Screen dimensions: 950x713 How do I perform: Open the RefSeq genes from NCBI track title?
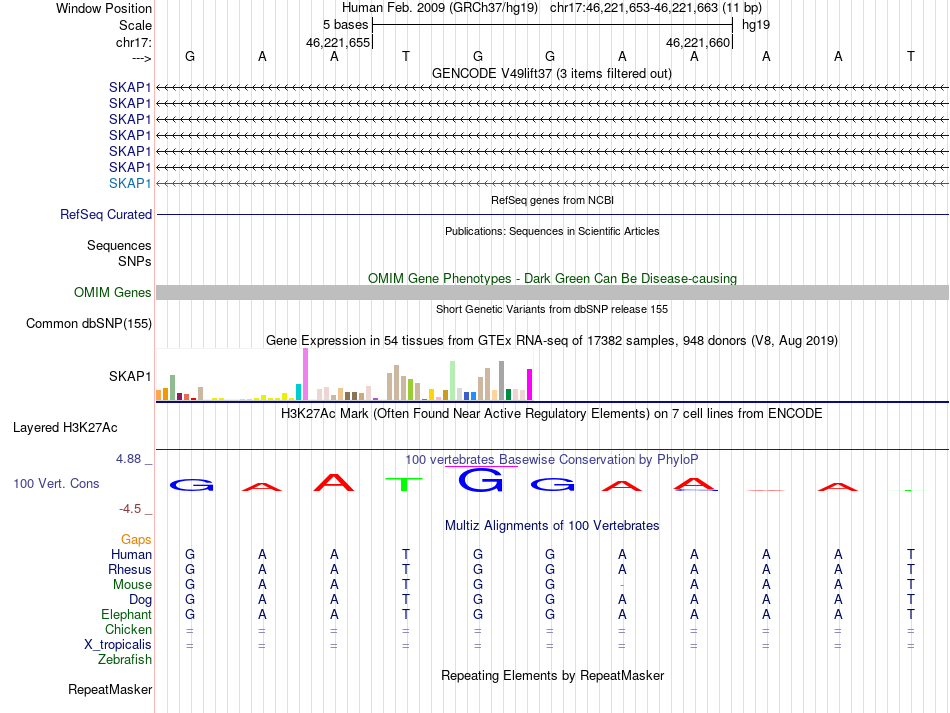click(x=552, y=200)
